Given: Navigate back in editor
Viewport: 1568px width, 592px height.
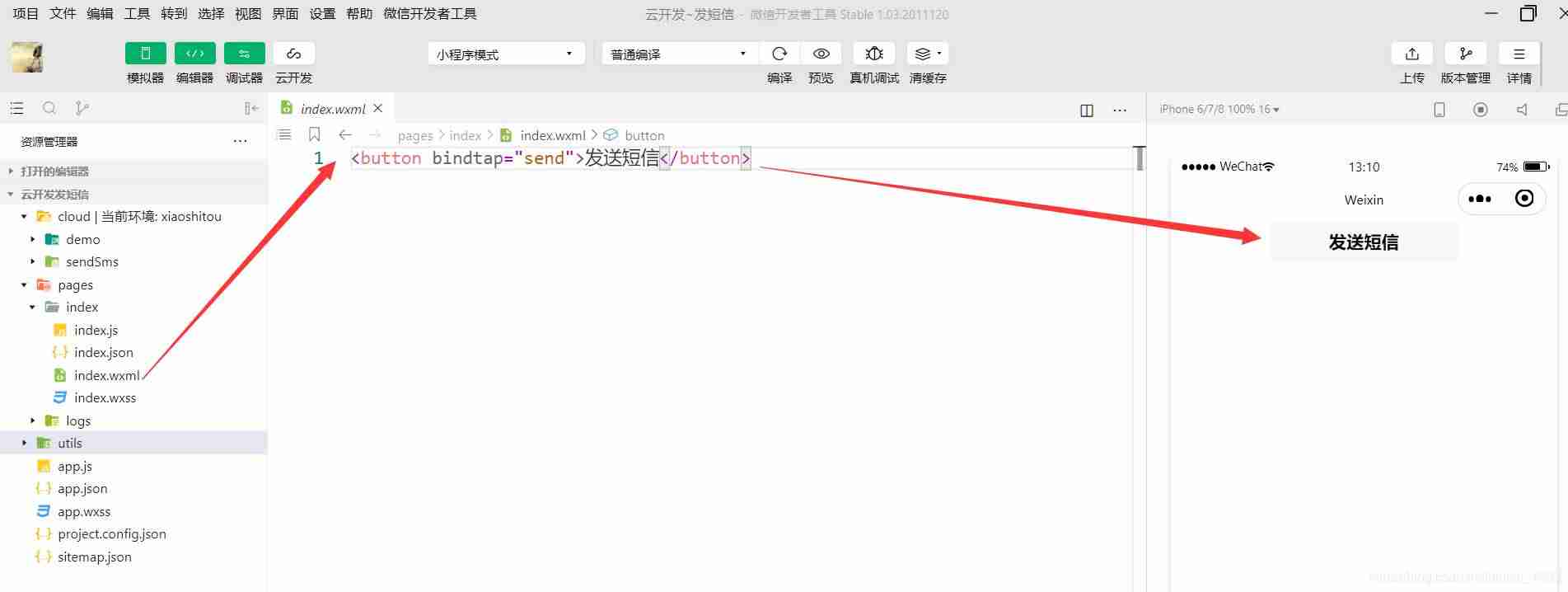Looking at the screenshot, I should (345, 134).
